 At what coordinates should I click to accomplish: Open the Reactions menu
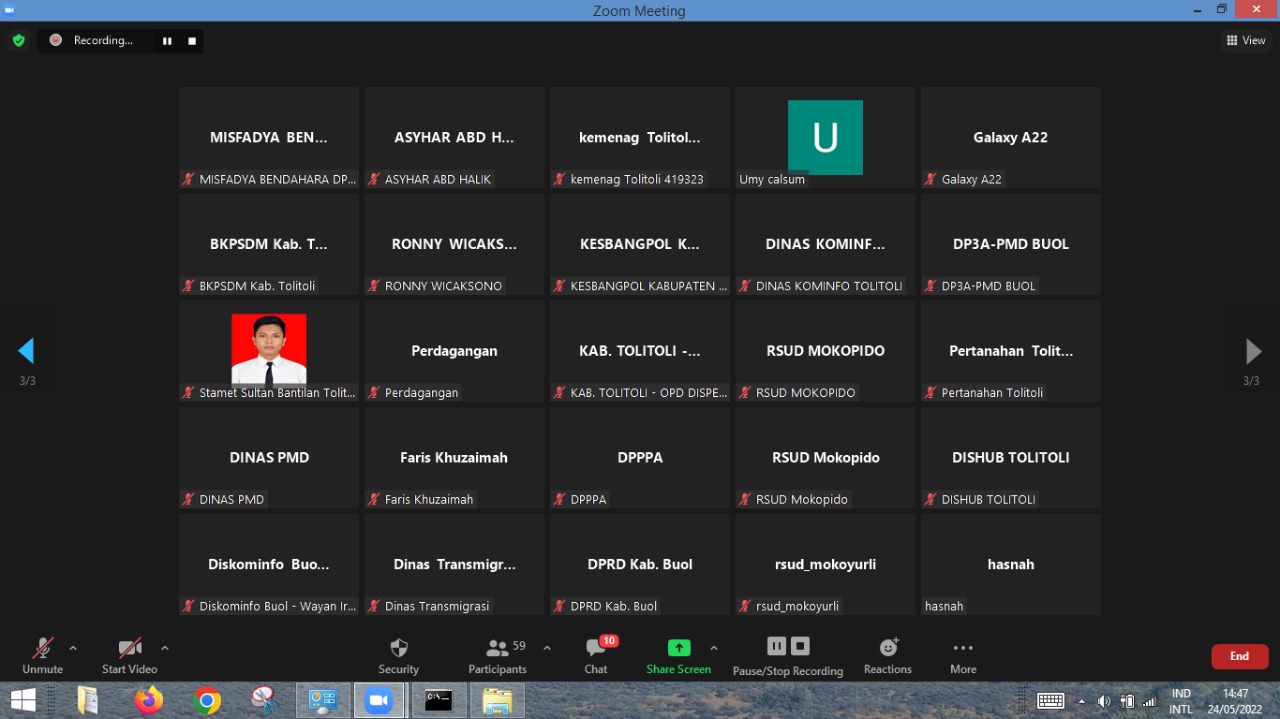click(888, 648)
